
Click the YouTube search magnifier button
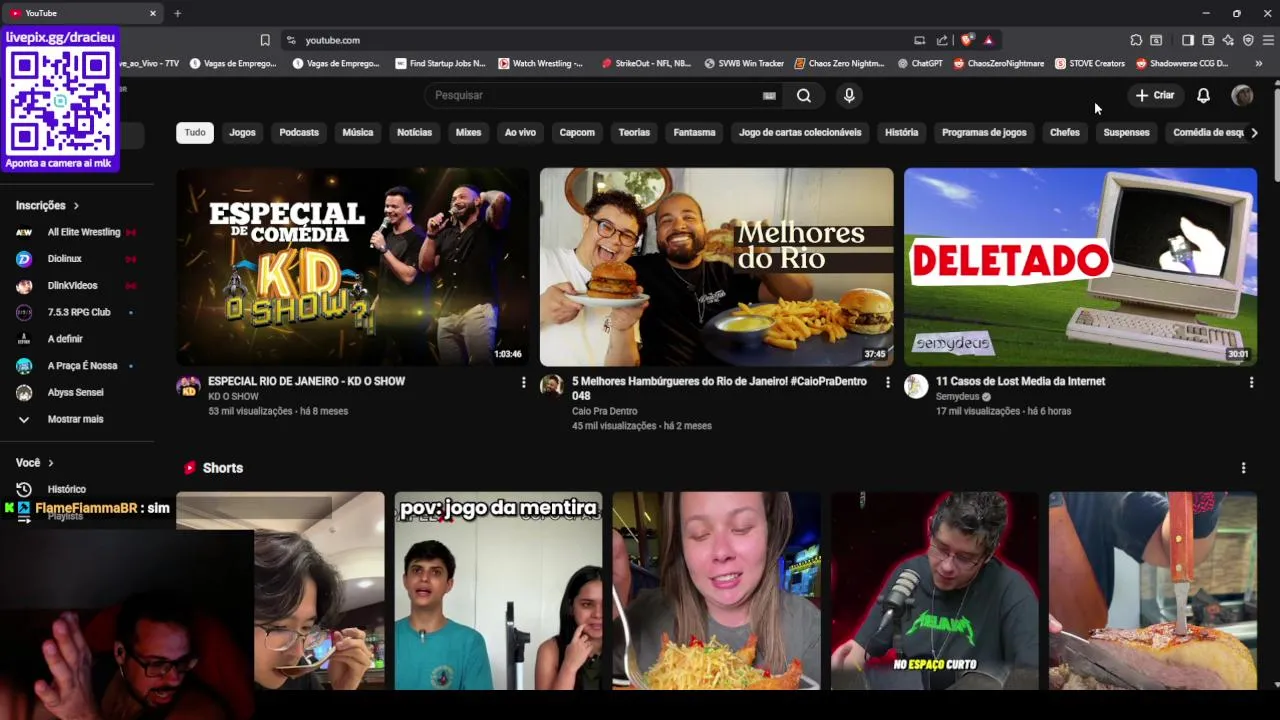[x=804, y=95]
